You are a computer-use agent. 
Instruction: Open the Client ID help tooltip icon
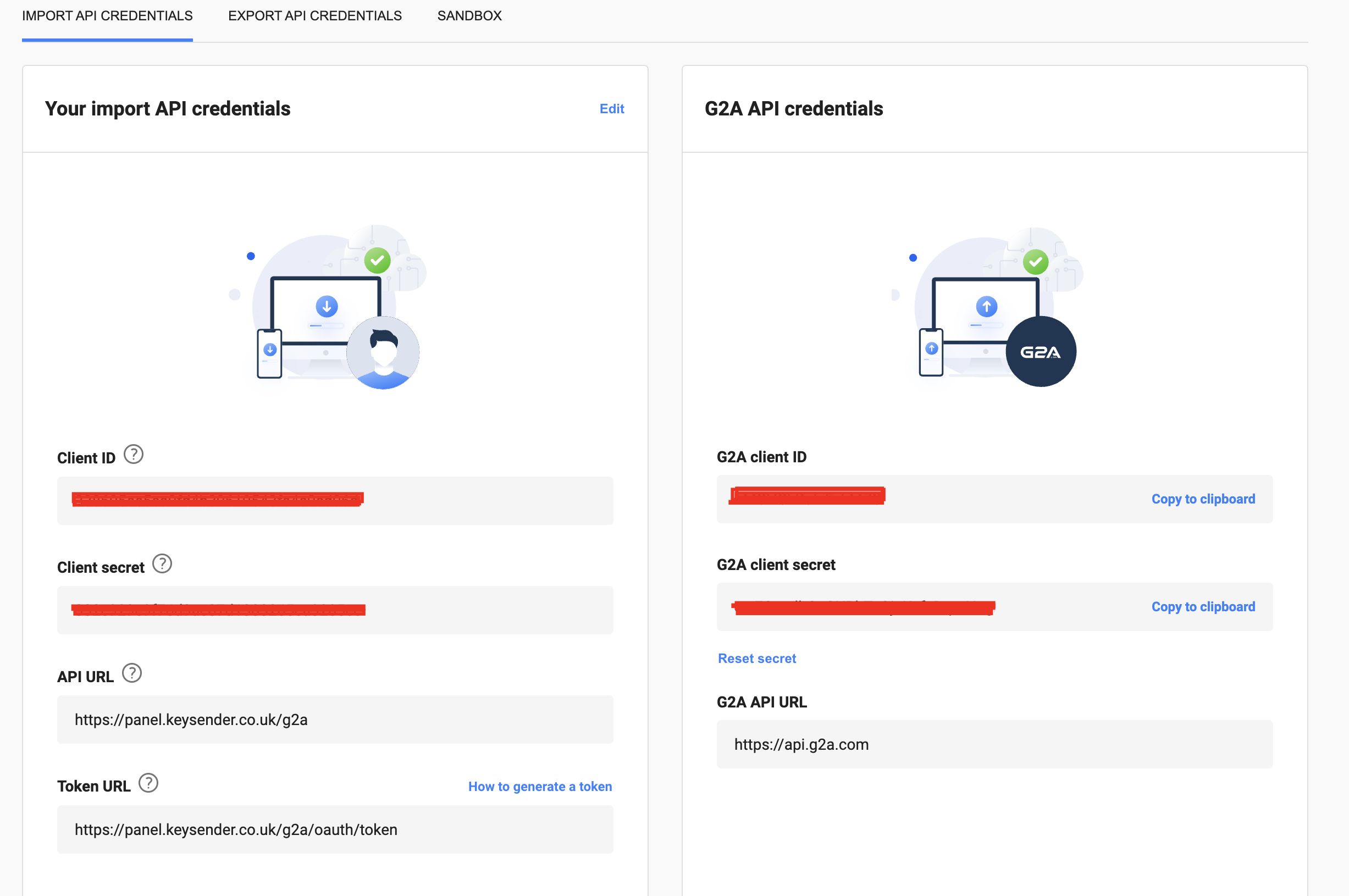click(134, 455)
